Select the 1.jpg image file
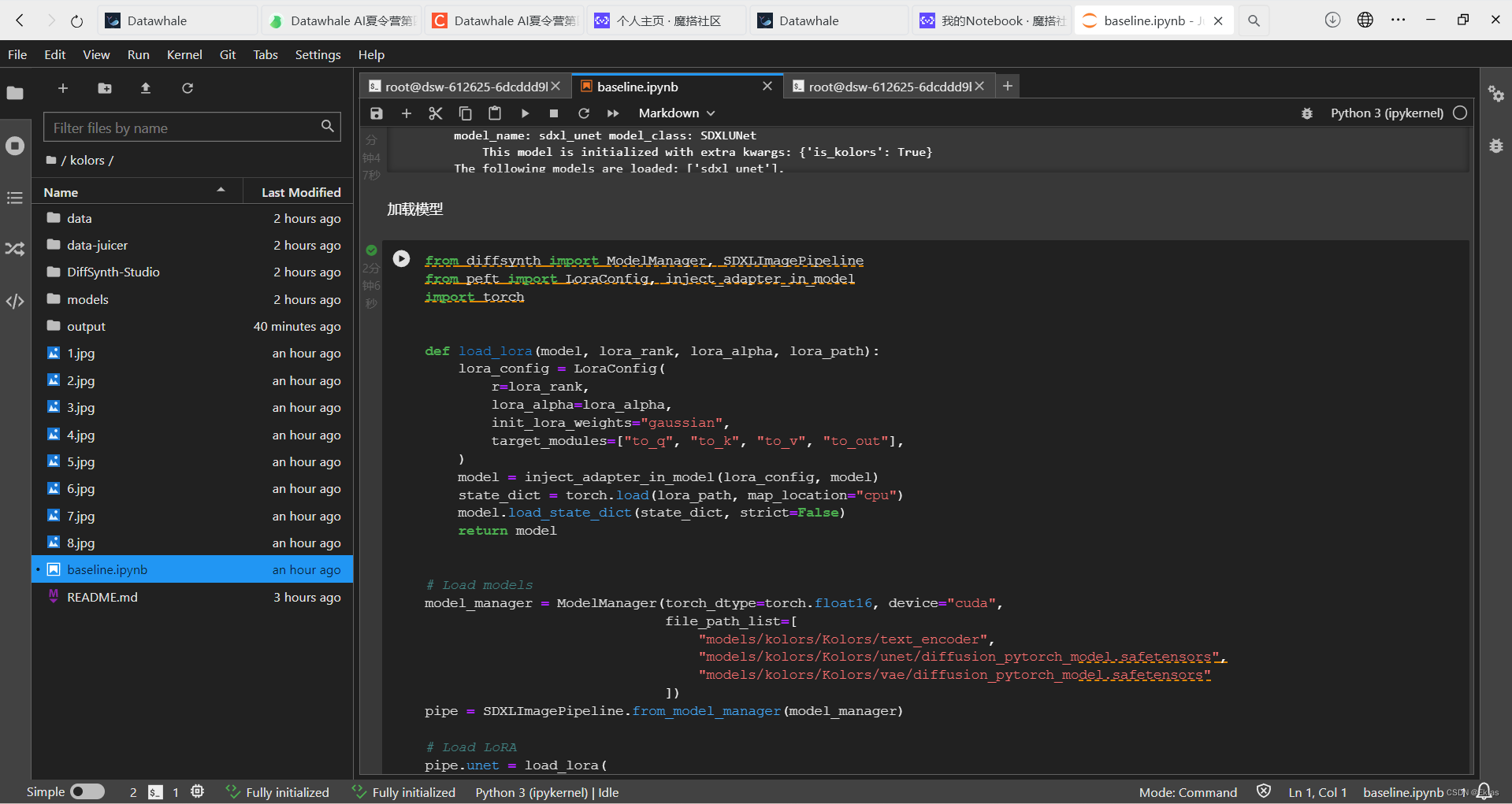 [192, 354]
